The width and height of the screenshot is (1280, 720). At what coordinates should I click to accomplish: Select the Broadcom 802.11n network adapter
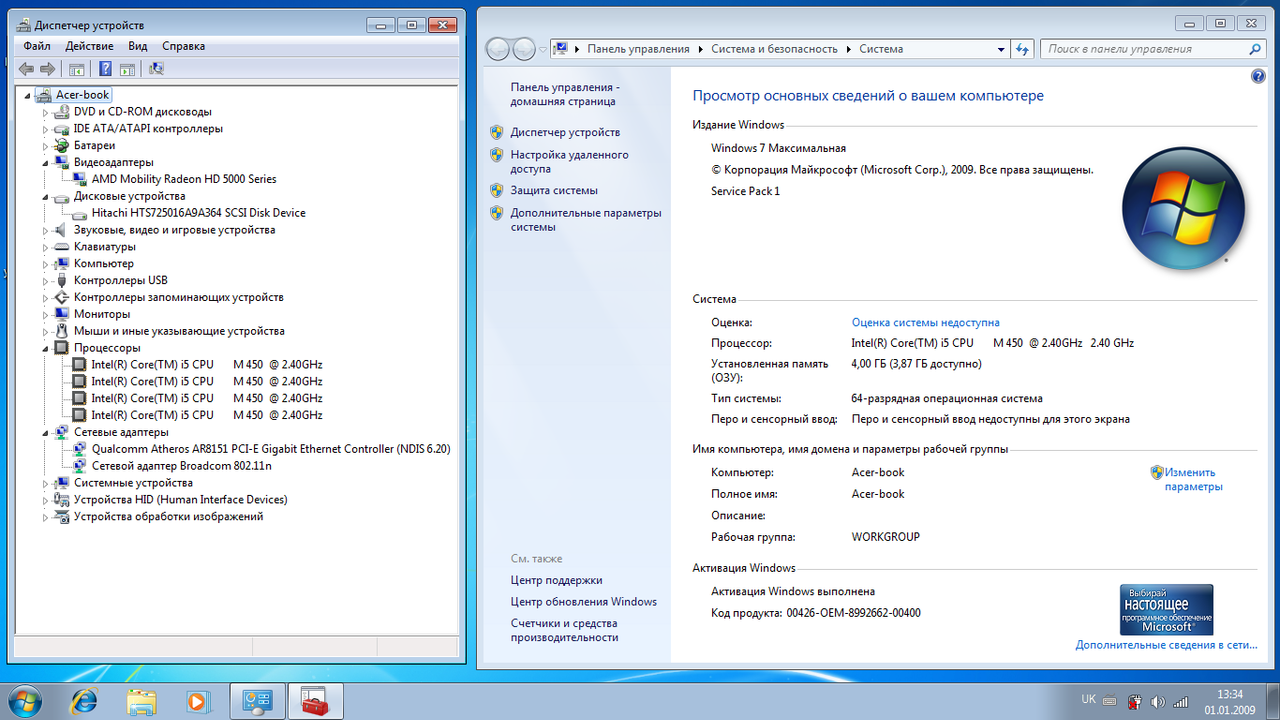[181, 466]
